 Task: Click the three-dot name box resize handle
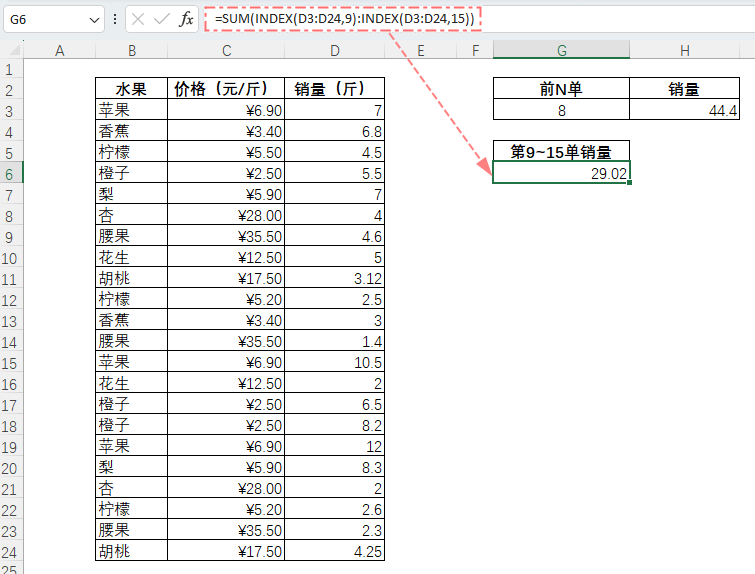coord(115,19)
